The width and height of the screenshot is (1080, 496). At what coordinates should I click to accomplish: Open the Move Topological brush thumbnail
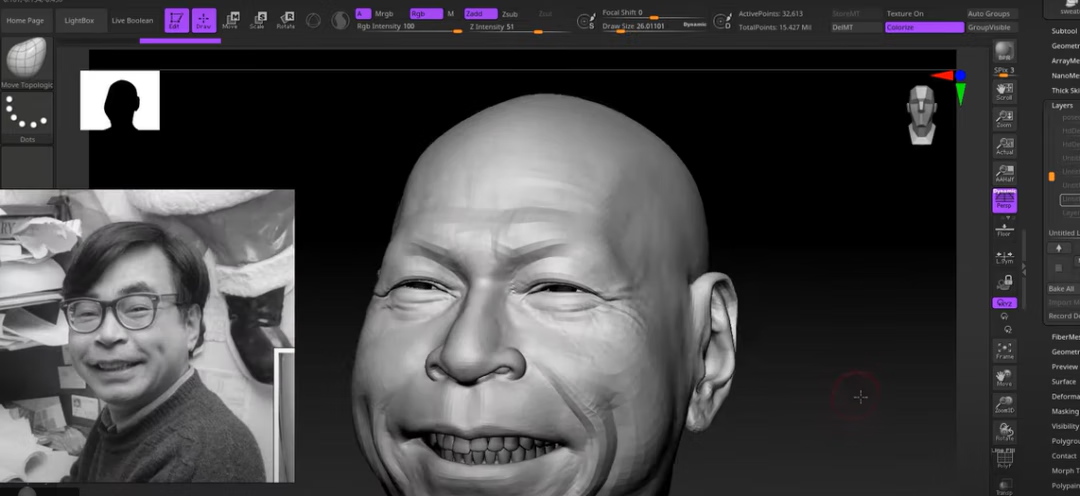point(26,63)
